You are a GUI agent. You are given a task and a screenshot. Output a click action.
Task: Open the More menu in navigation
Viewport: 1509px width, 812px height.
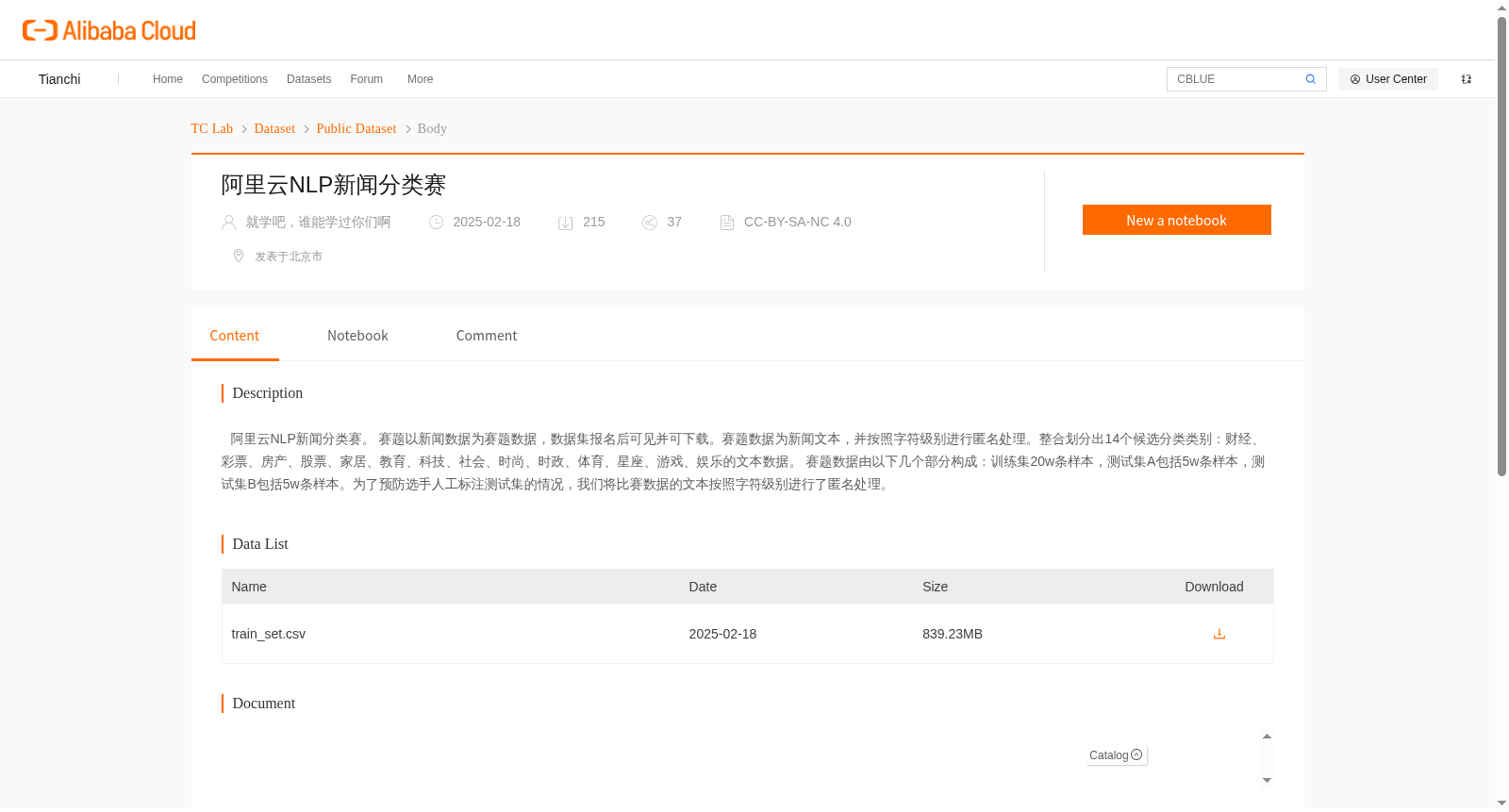coord(420,79)
